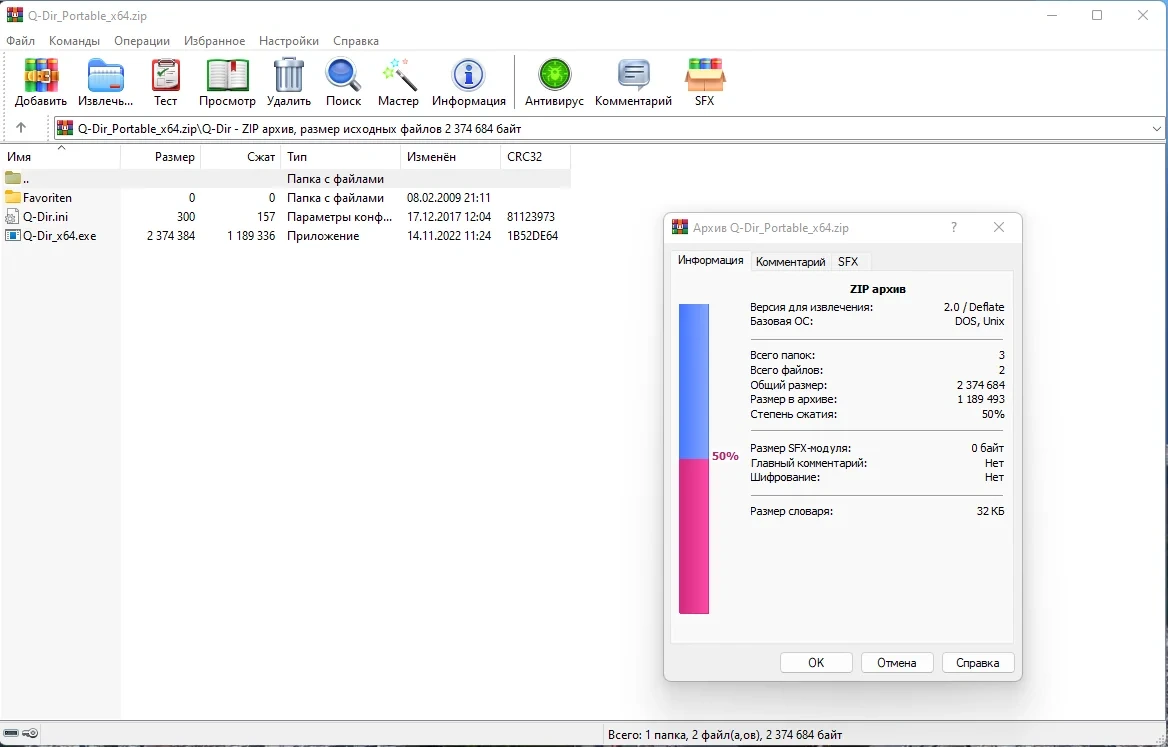Open the Избранное menu
Image resolution: width=1168 pixels, height=747 pixels.
(x=215, y=41)
